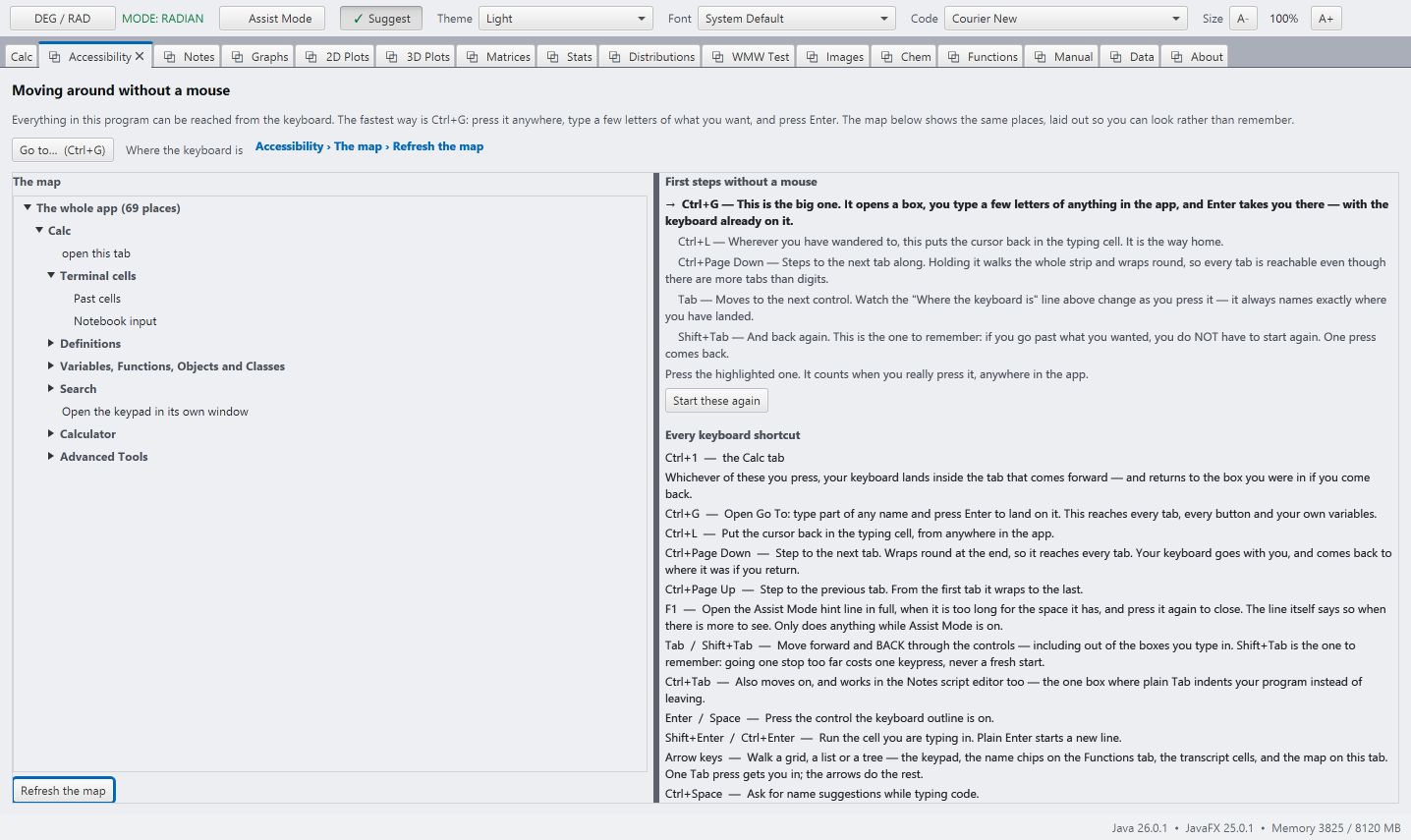
Task: Click the 'Memory 3825 / 8120 MB' status text
Action: pyautogui.click(x=1336, y=828)
